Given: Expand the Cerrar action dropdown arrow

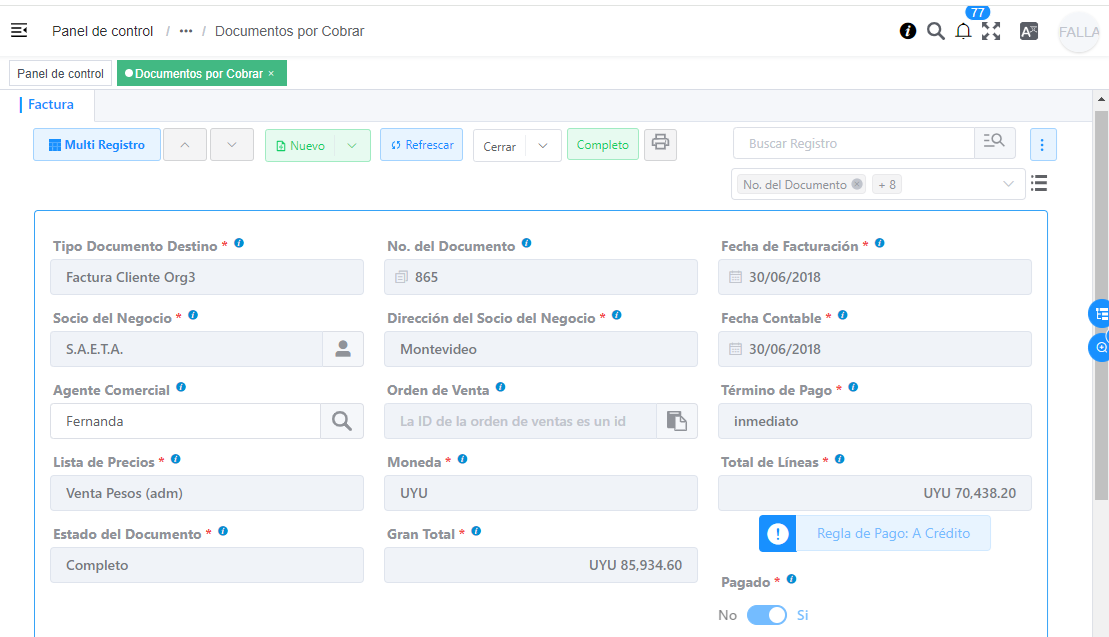Looking at the screenshot, I should [542, 146].
